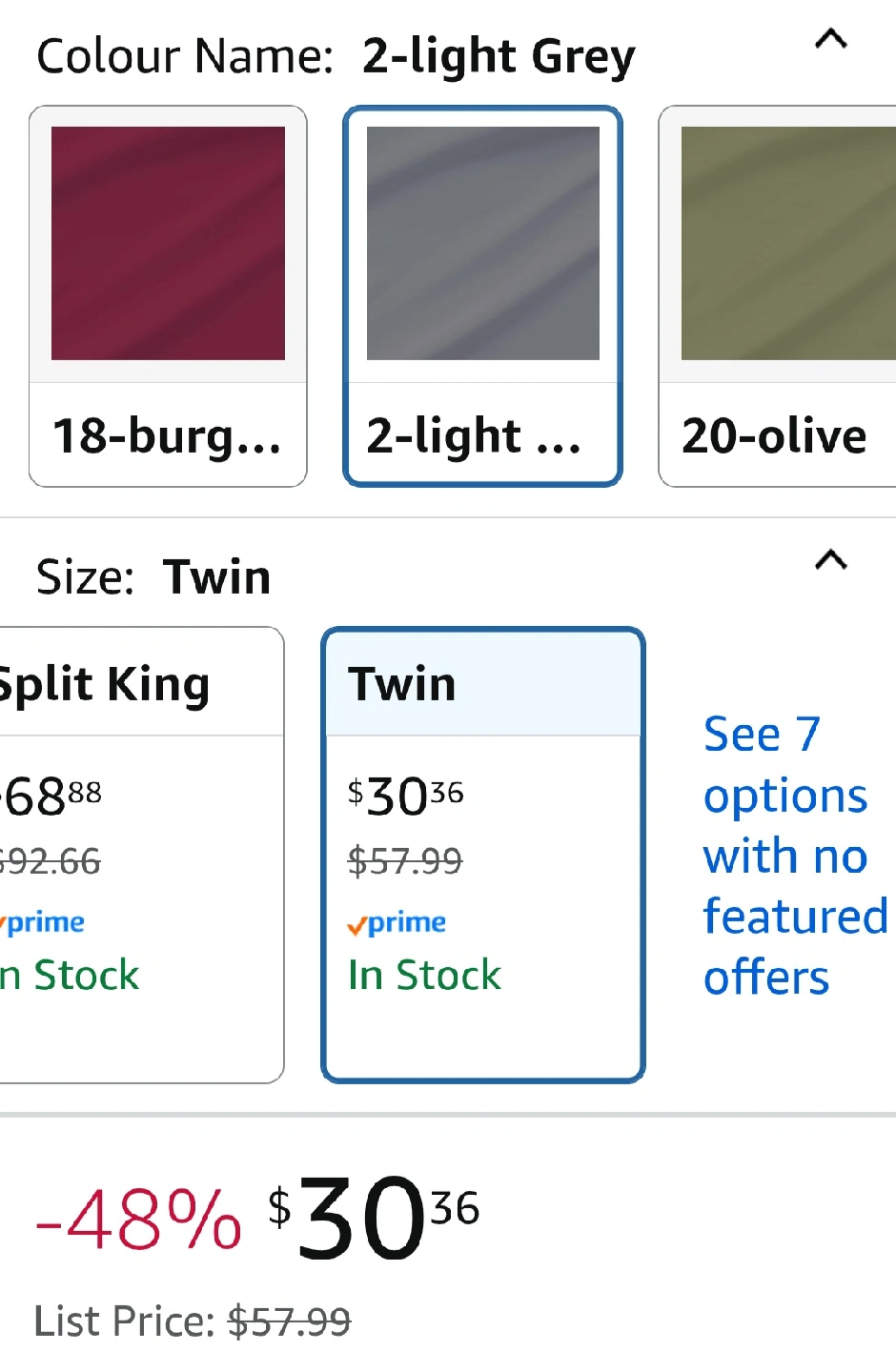The width and height of the screenshot is (896, 1372).
Task: Click the Prime badge in Split King card
Action: pyautogui.click(x=43, y=923)
